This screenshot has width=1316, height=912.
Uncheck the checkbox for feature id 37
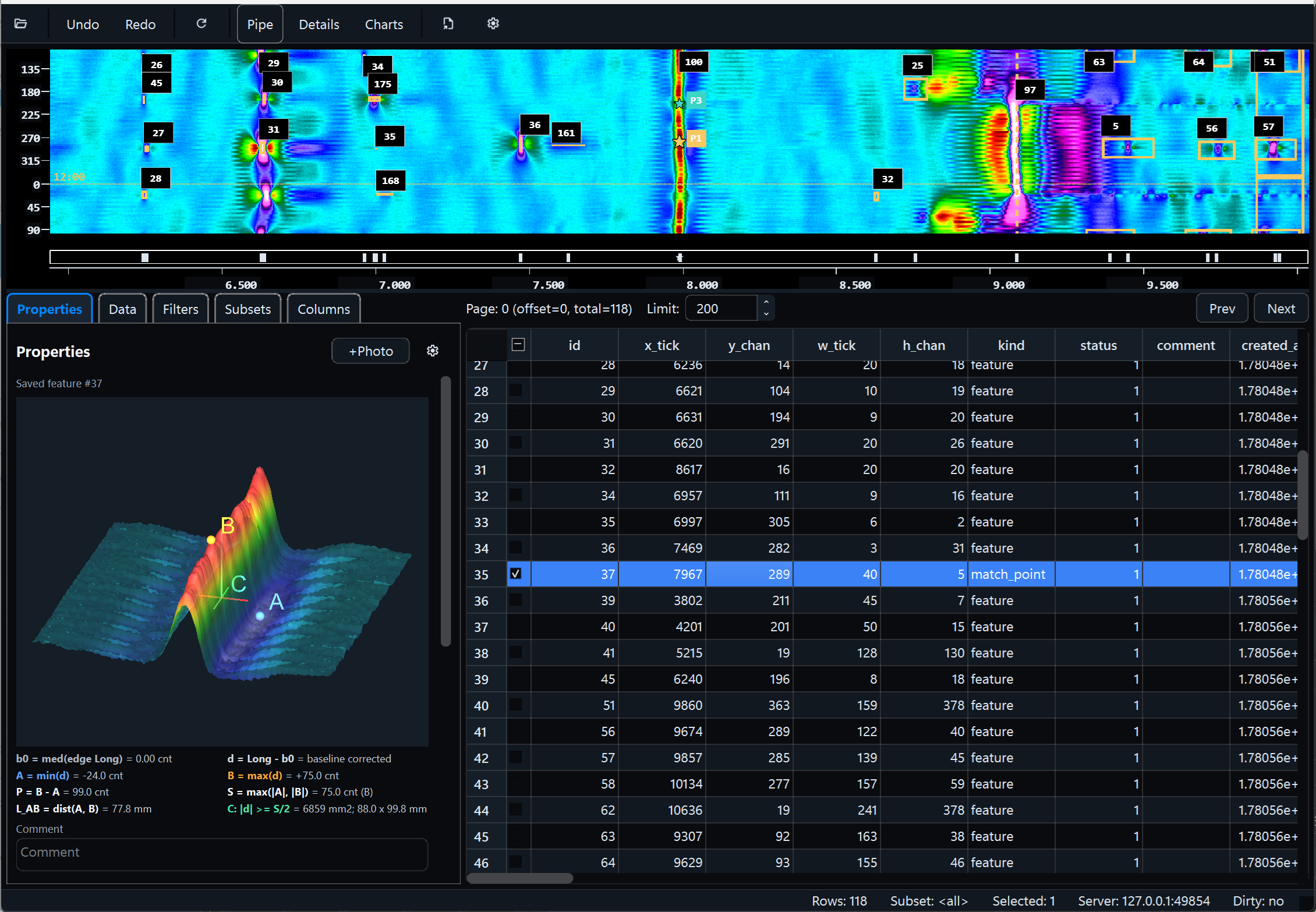coord(516,574)
